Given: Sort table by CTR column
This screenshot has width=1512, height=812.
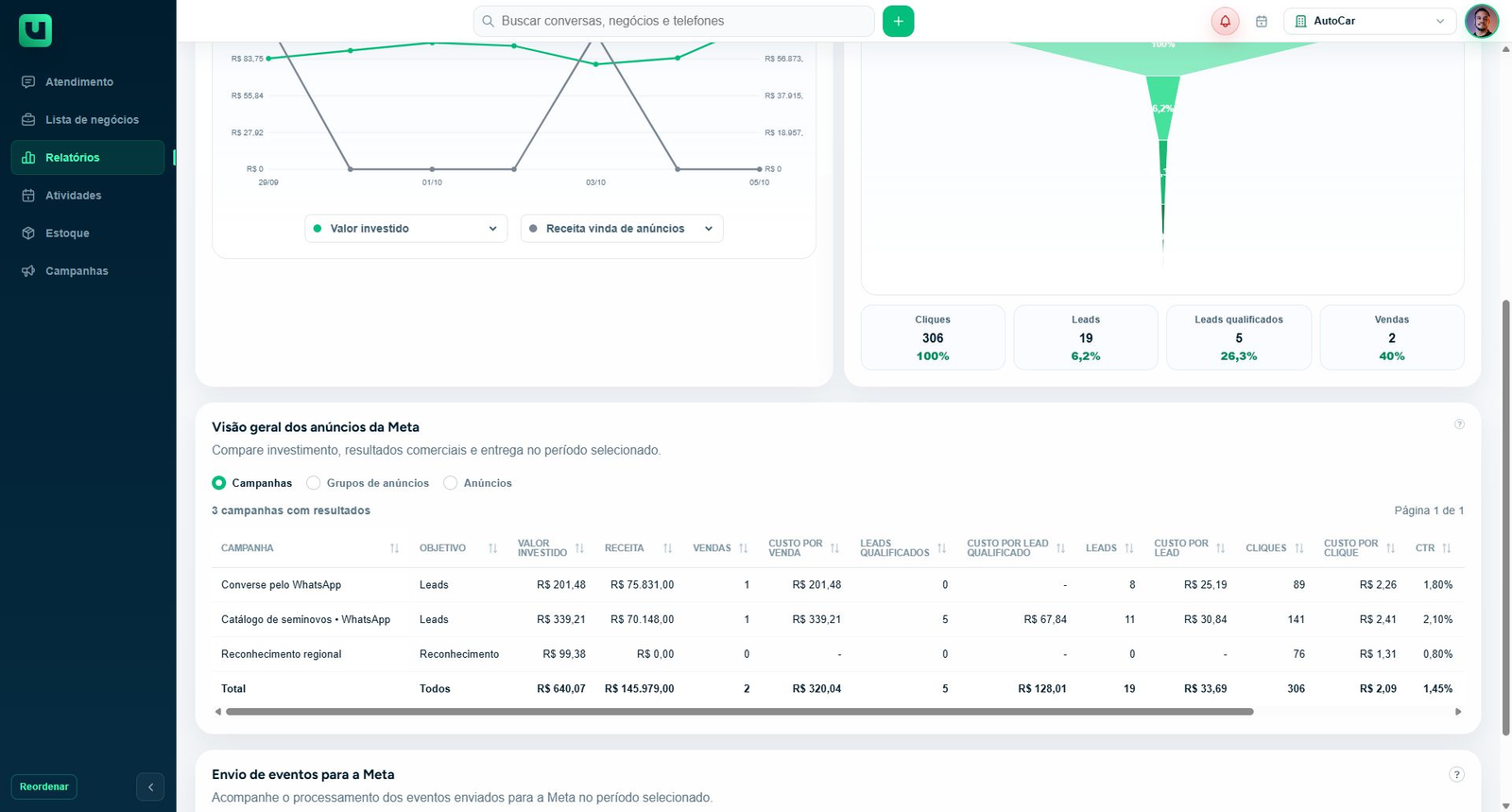Looking at the screenshot, I should coord(1446,548).
